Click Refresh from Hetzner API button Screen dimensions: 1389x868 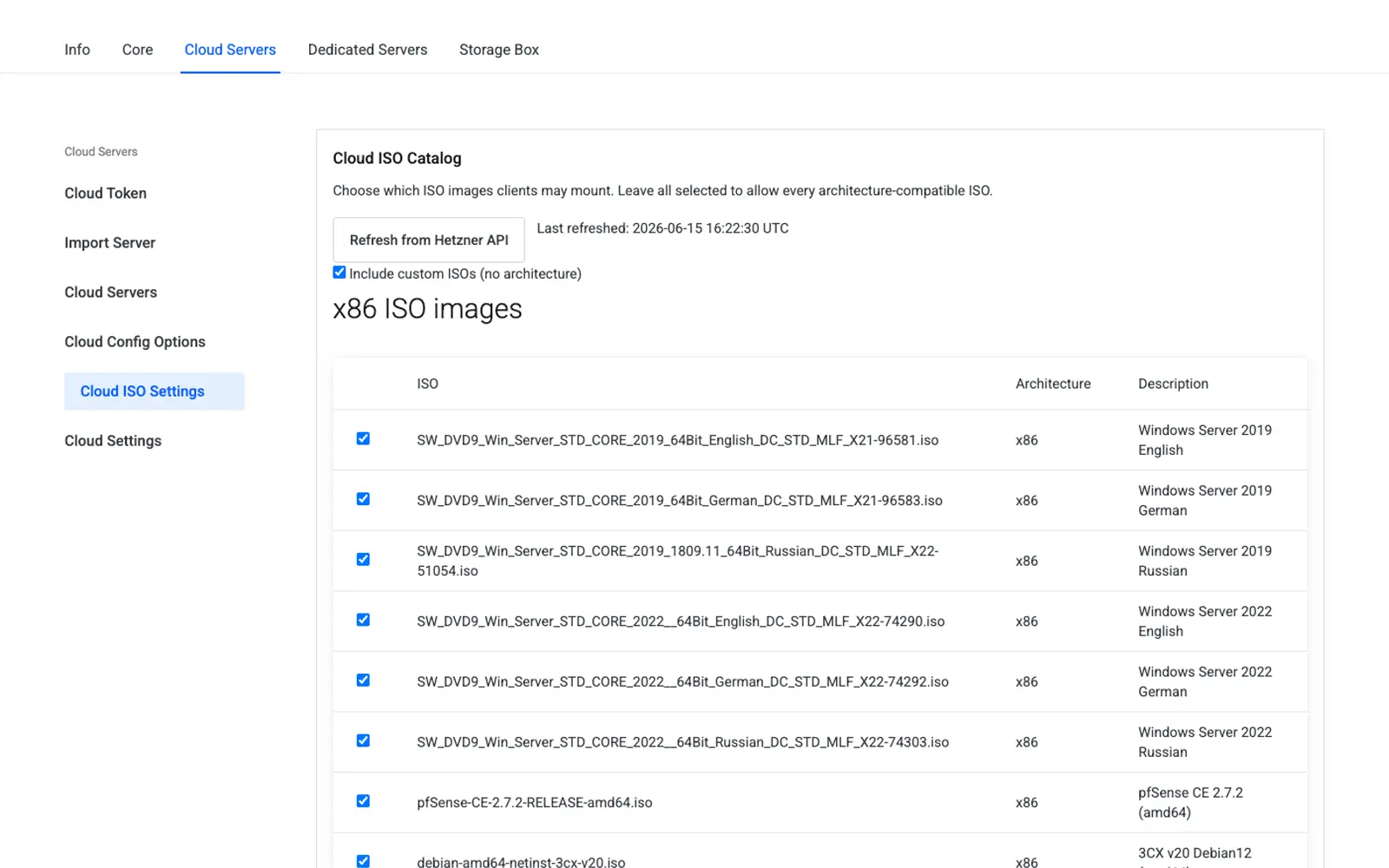coord(429,240)
